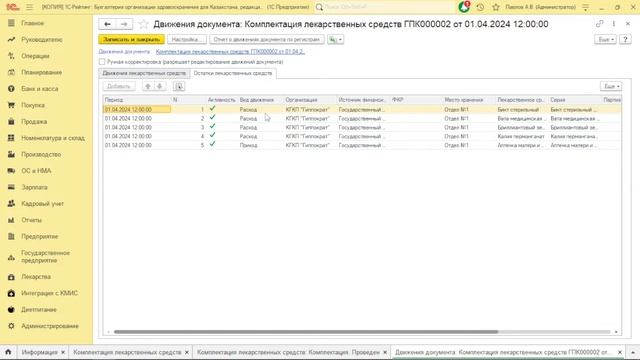Open Кадровый учет section
This screenshot has height=360, width=640.
(x=42, y=203)
